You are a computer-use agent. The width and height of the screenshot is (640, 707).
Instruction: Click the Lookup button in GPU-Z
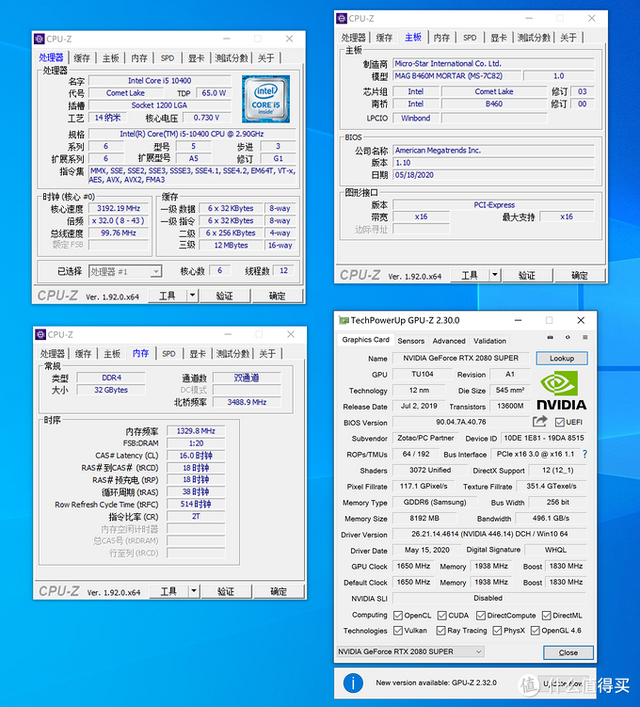click(562, 358)
